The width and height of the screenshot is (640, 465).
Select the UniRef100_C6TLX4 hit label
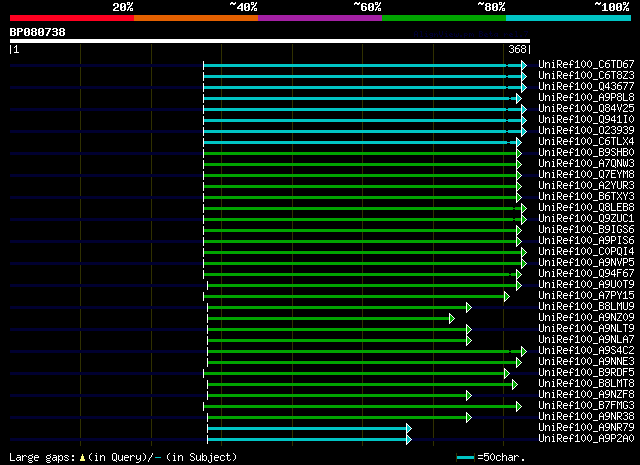coord(586,142)
